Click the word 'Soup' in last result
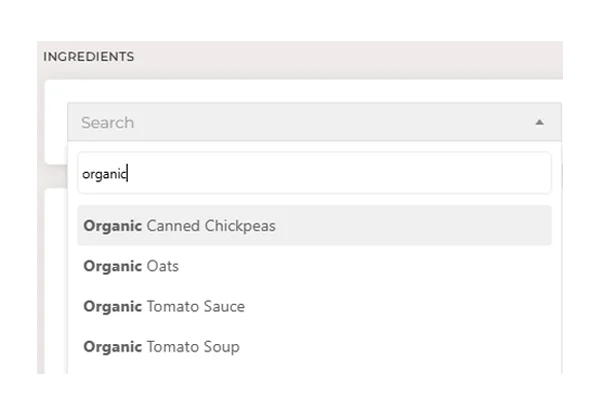 (x=222, y=347)
